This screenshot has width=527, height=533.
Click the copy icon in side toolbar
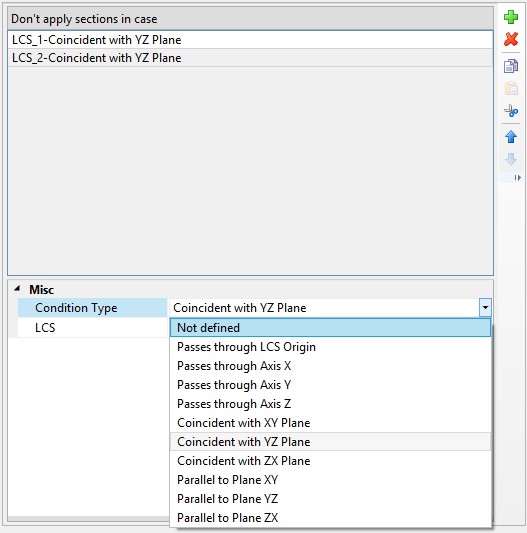511,66
